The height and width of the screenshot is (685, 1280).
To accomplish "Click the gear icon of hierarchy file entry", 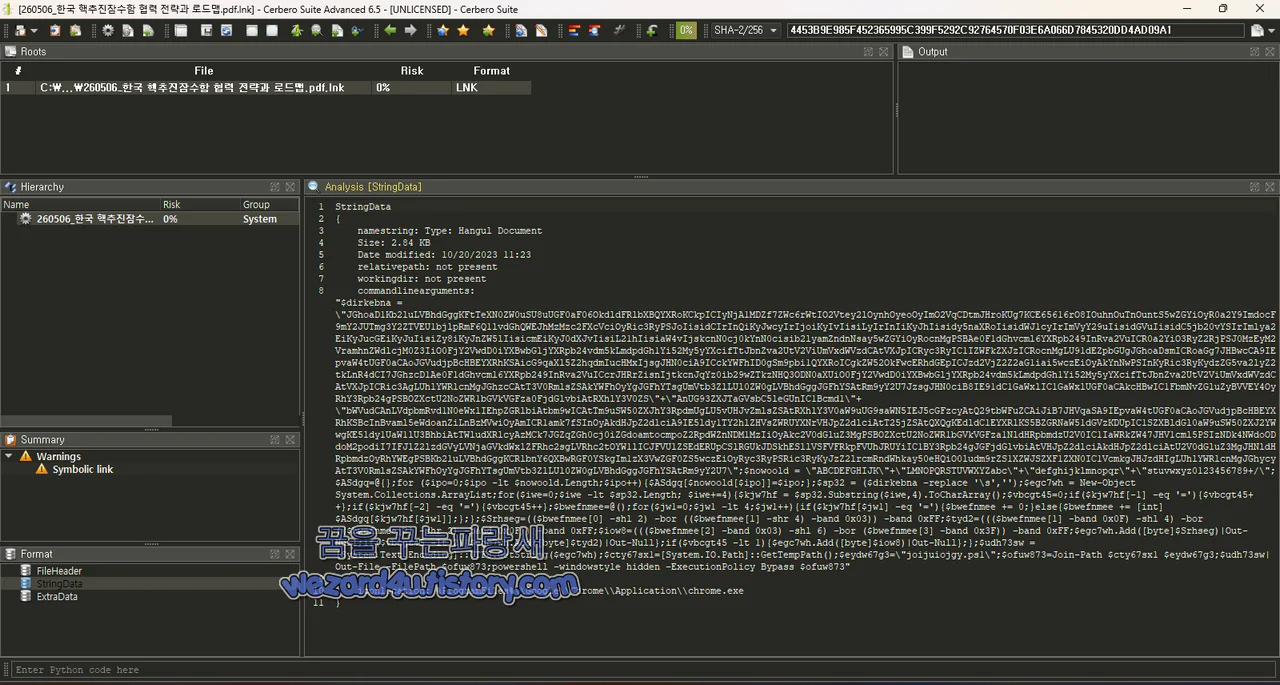I will pyautogui.click(x=26, y=219).
